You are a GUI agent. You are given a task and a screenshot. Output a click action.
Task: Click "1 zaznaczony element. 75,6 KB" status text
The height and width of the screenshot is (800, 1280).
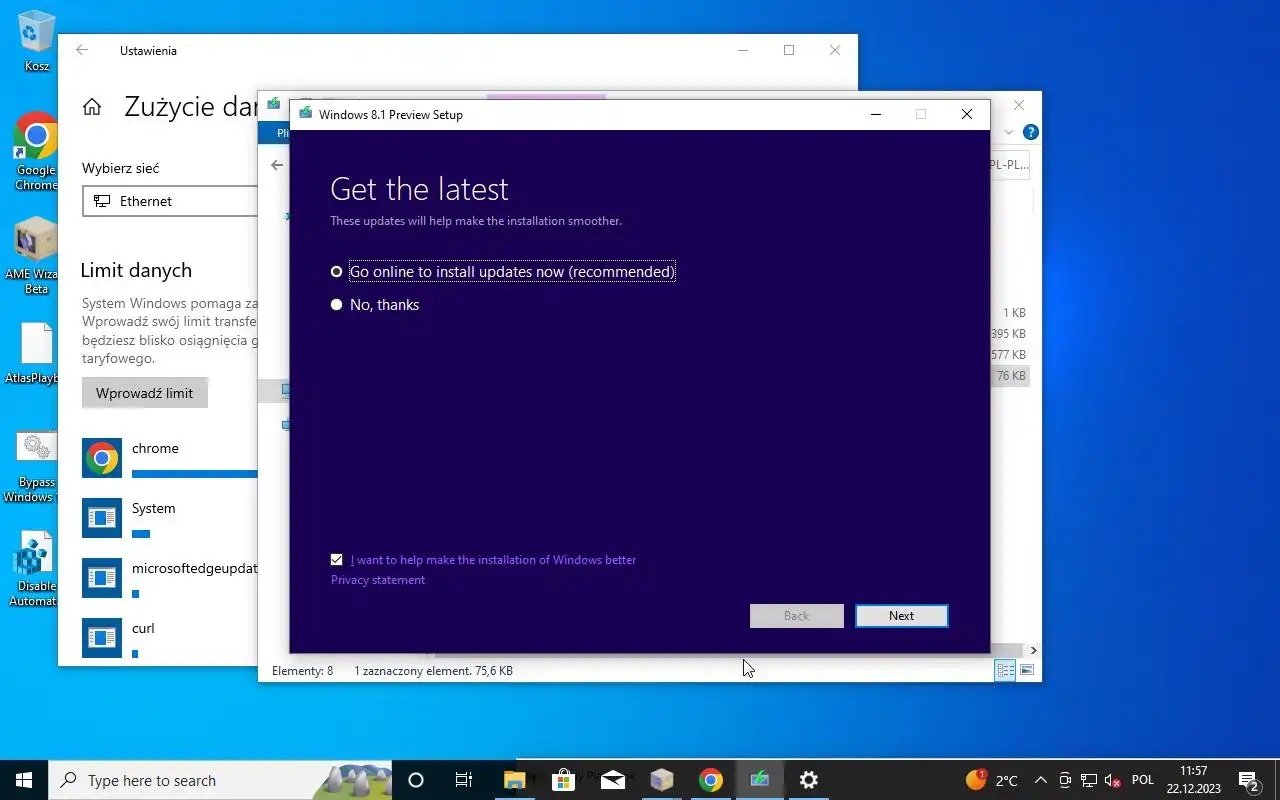[433, 671]
